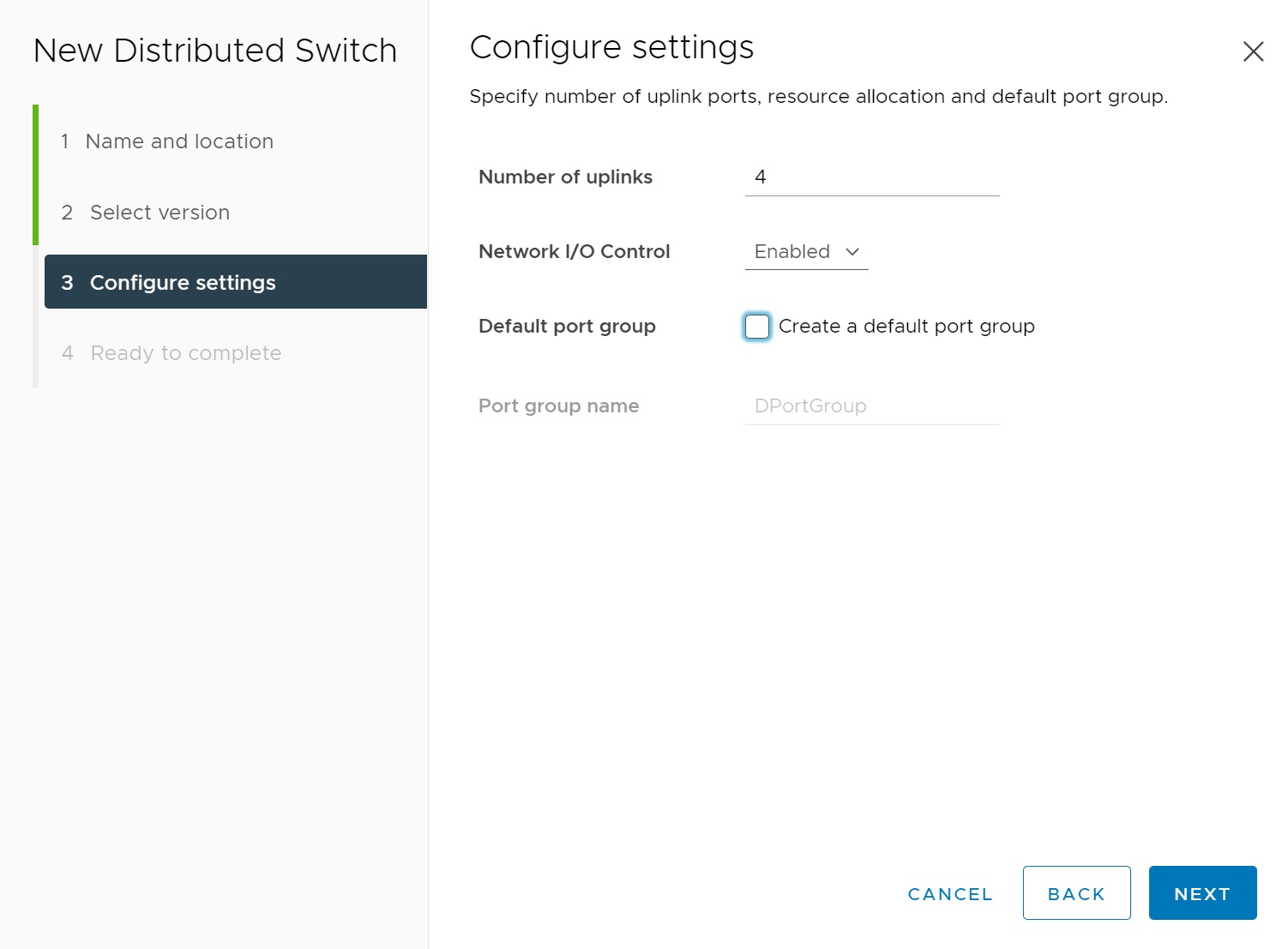The width and height of the screenshot is (1288, 949).
Task: Click the Ready to complete step
Action: [185, 353]
